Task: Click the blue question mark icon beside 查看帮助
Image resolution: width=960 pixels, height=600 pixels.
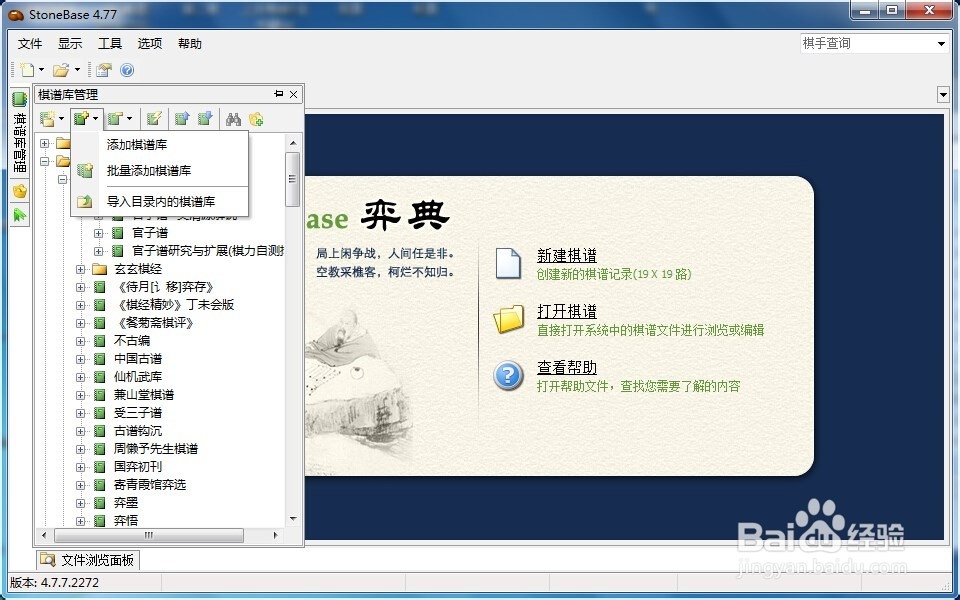Action: [509, 375]
